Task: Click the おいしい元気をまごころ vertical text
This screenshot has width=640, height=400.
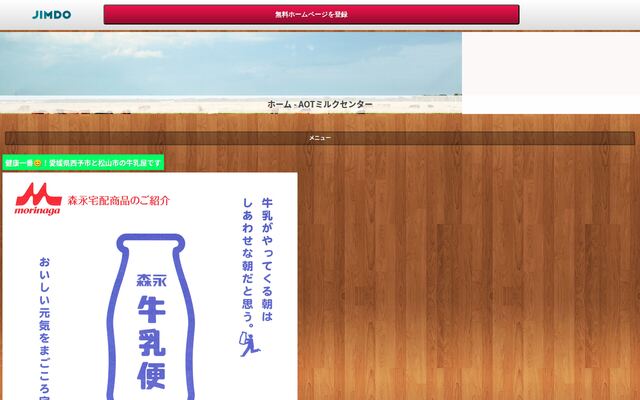Action: tap(44, 328)
